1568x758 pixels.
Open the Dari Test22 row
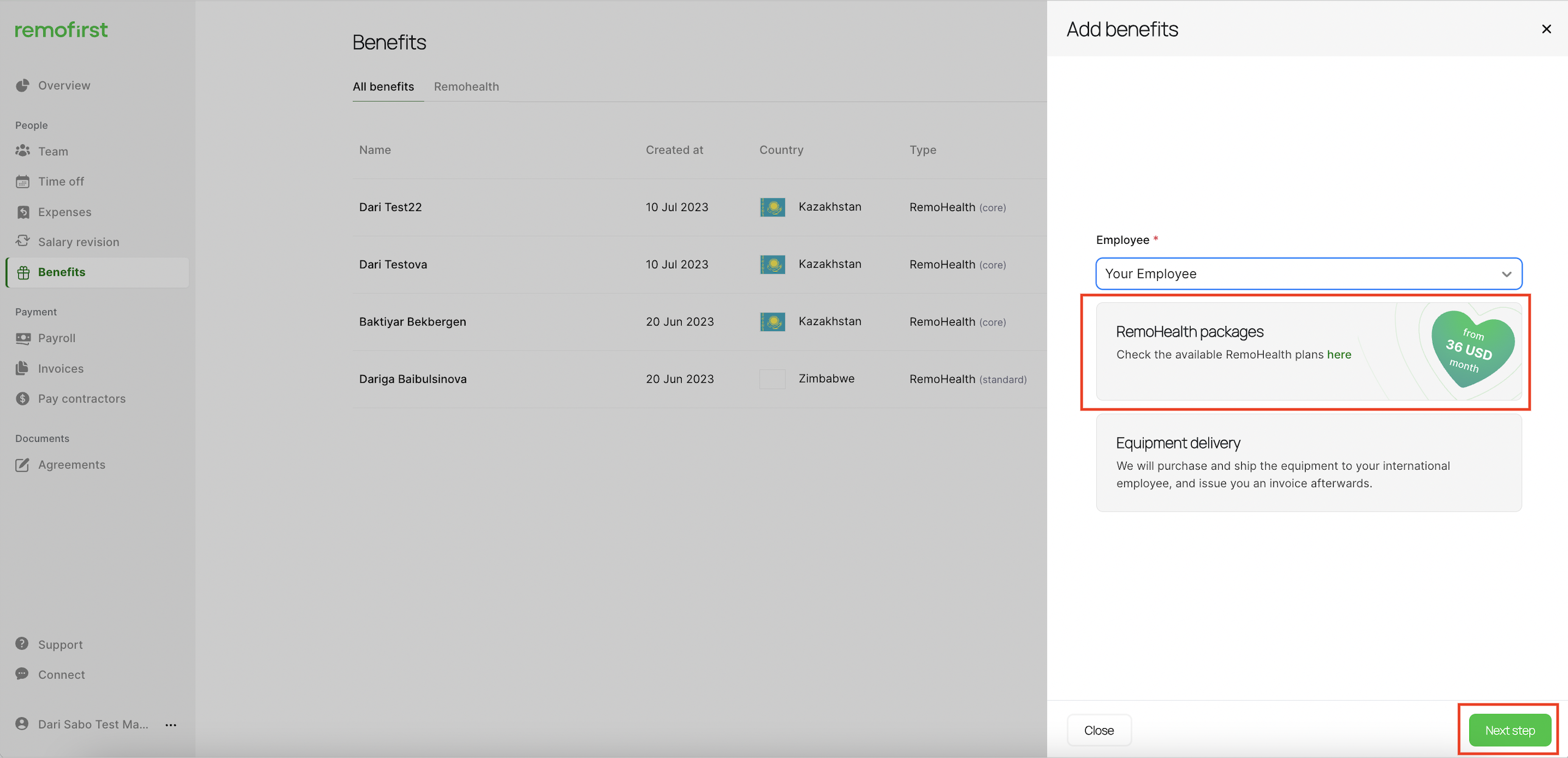700,207
